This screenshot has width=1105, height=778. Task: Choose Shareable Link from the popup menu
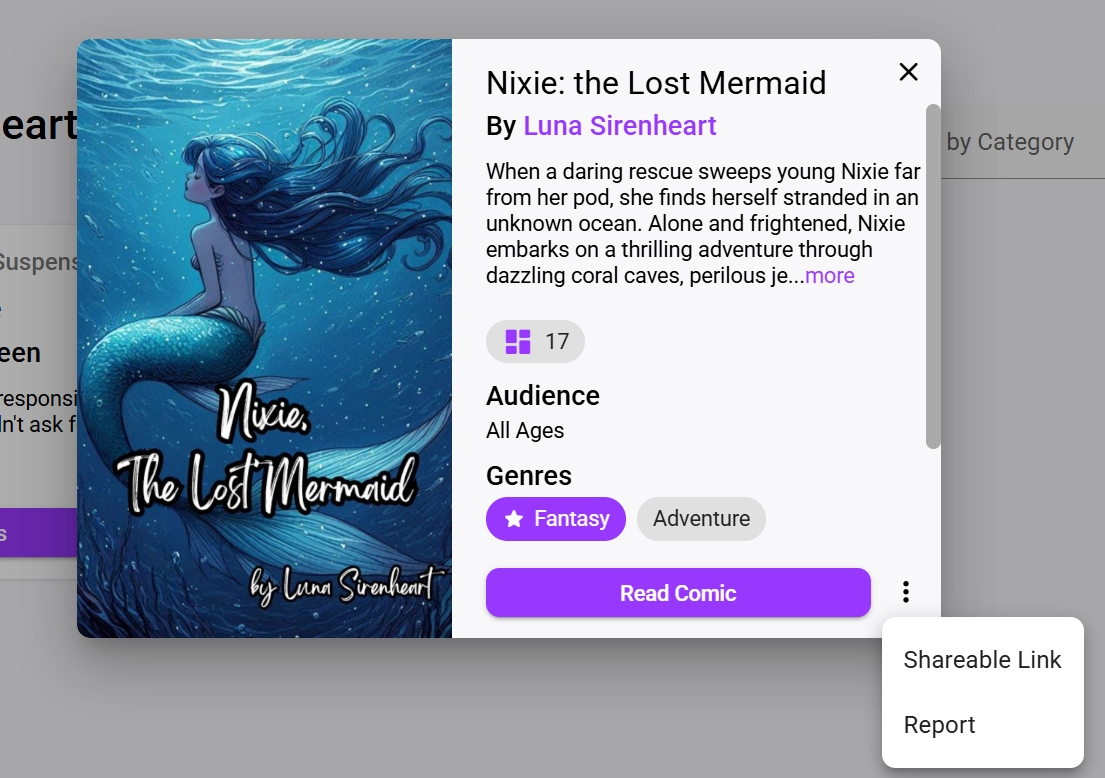pyautogui.click(x=982, y=660)
